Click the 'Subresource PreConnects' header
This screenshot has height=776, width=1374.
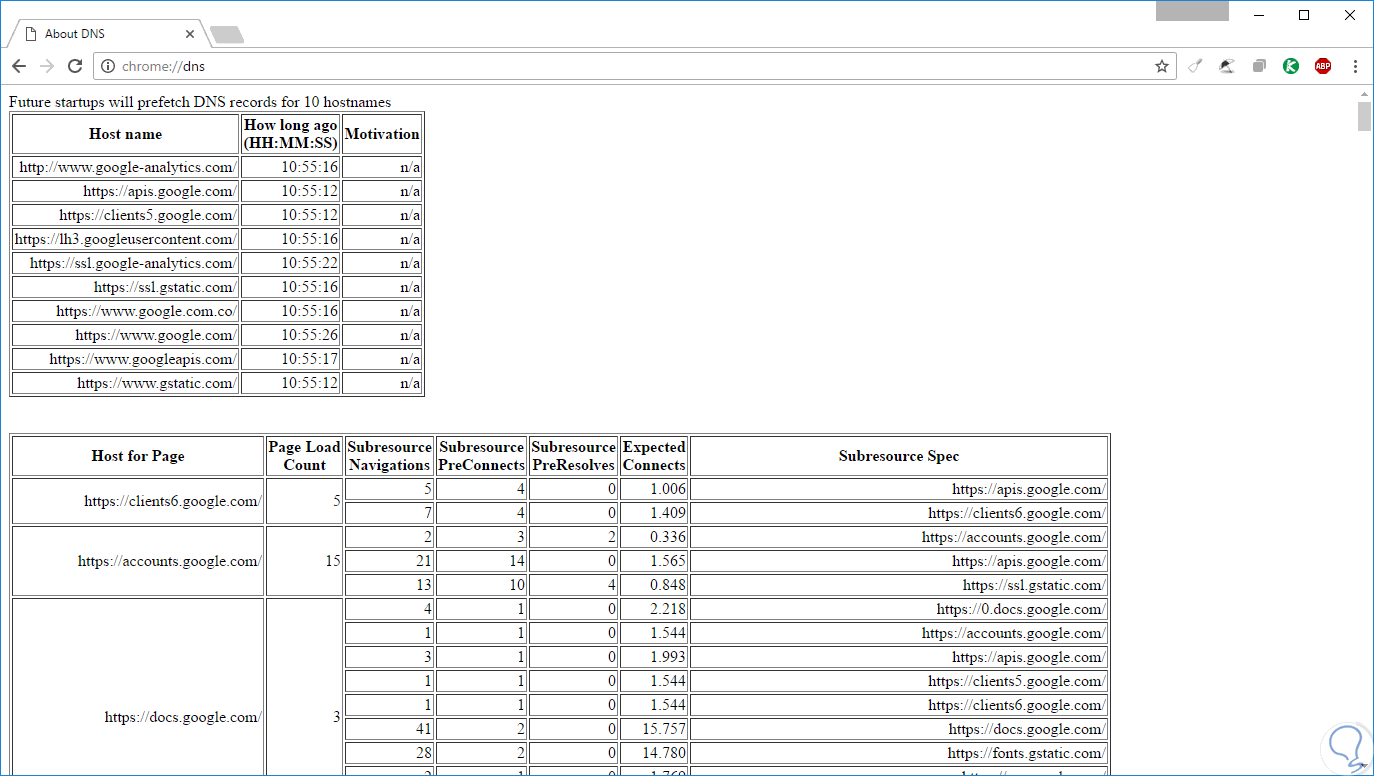(x=482, y=456)
